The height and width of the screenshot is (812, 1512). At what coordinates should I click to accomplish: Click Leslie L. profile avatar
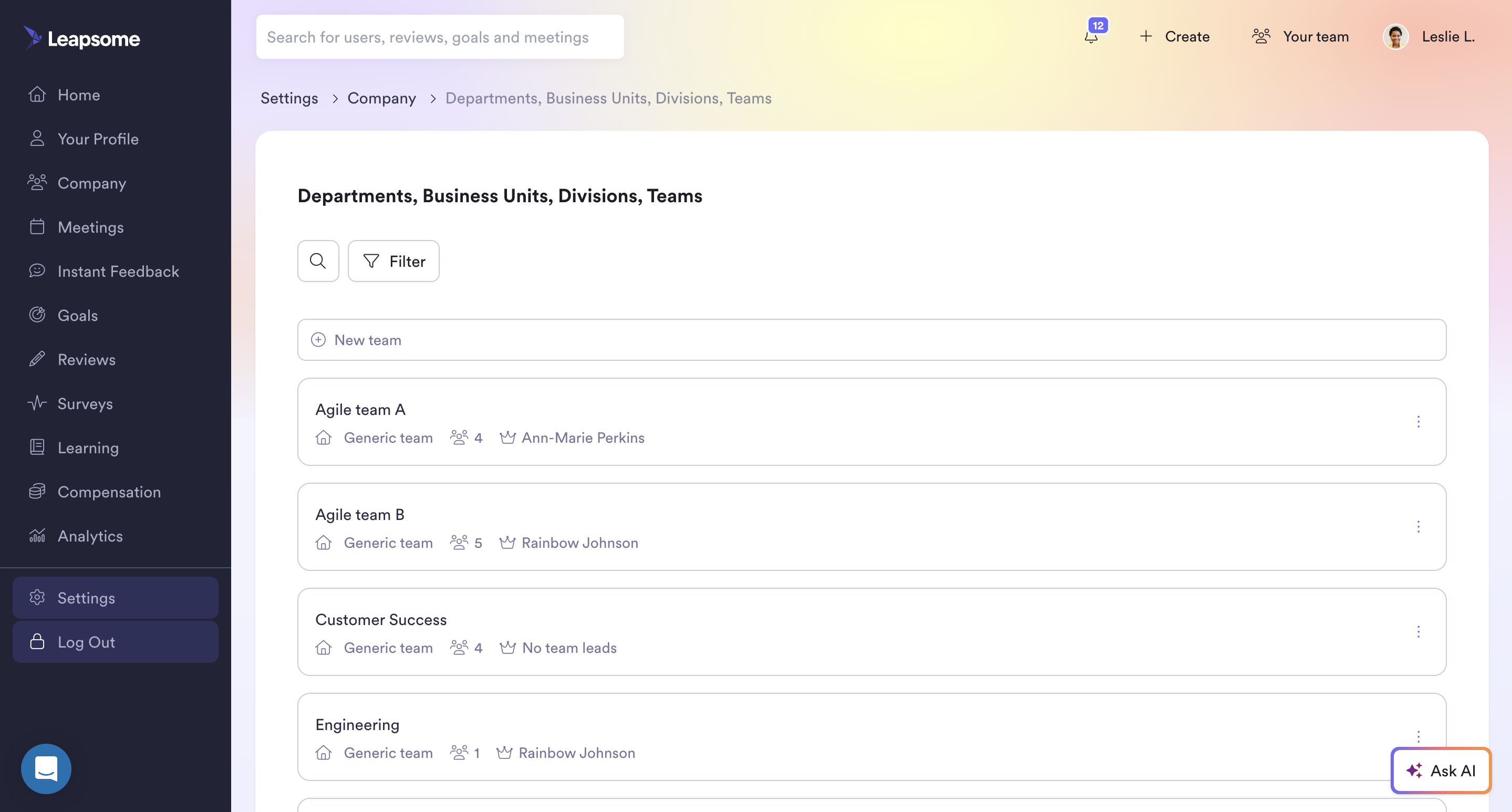click(1396, 37)
